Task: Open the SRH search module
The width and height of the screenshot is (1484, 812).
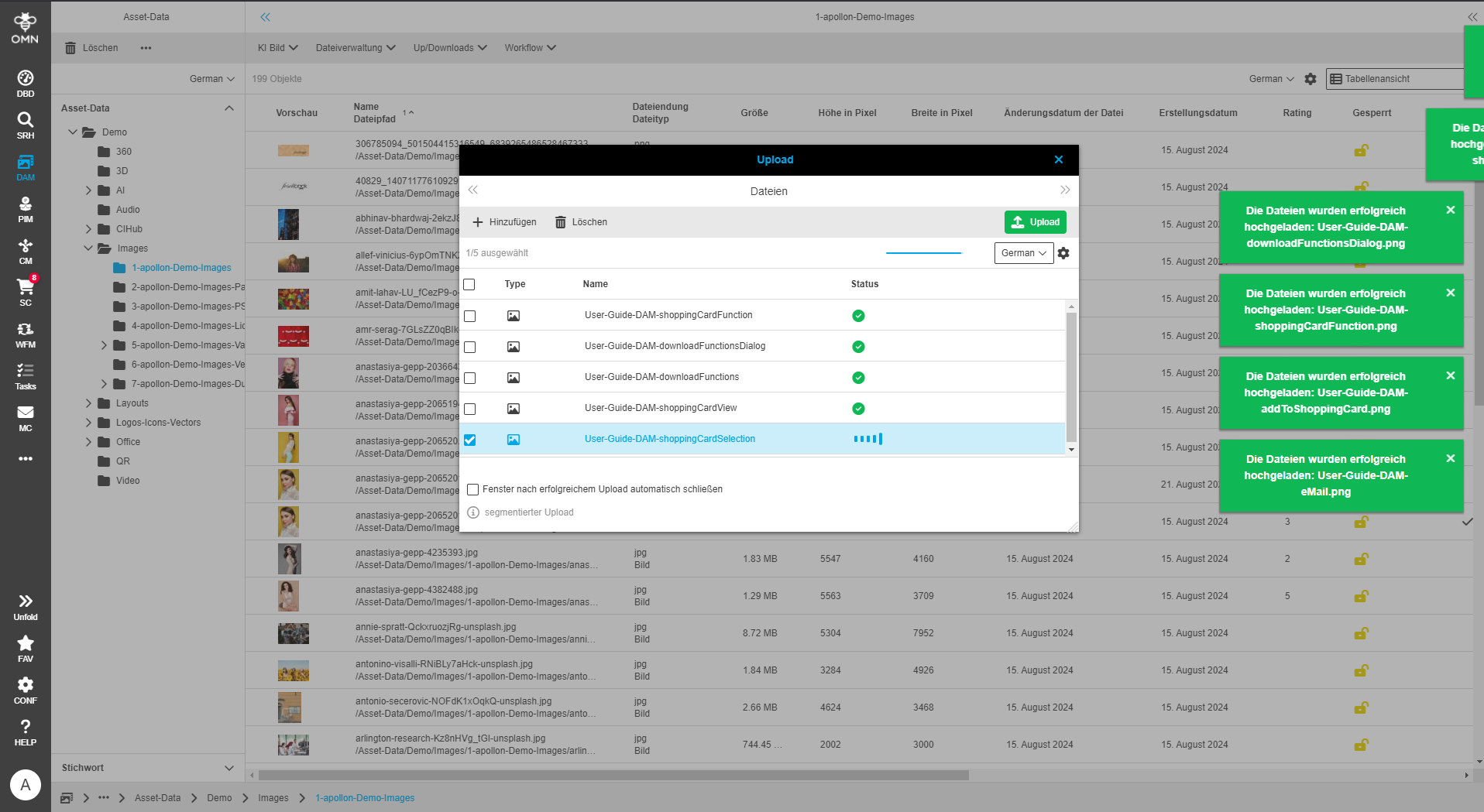Action: coord(26,125)
